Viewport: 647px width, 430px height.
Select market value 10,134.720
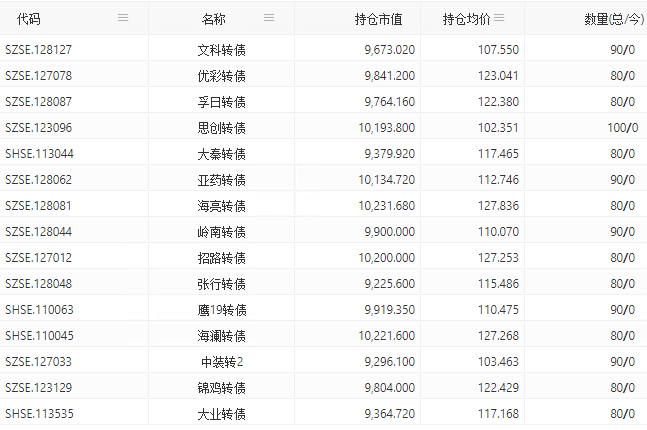click(387, 180)
